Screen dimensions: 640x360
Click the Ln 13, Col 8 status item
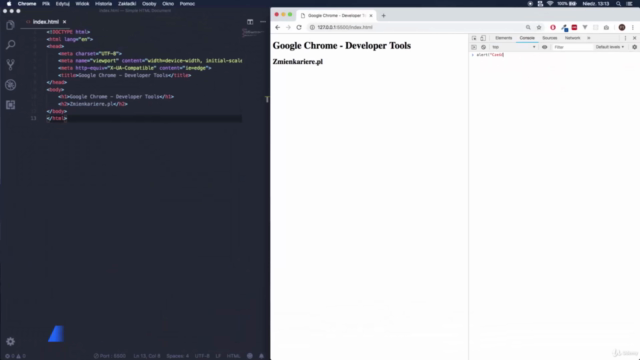click(147, 356)
